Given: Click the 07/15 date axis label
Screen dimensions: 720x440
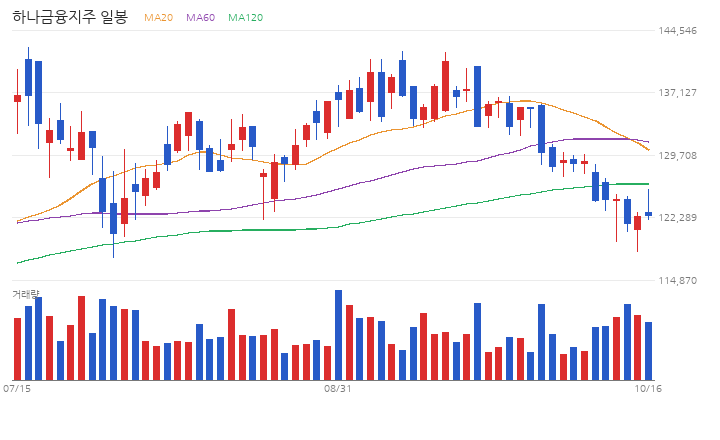Looking at the screenshot, I should (x=17, y=389).
